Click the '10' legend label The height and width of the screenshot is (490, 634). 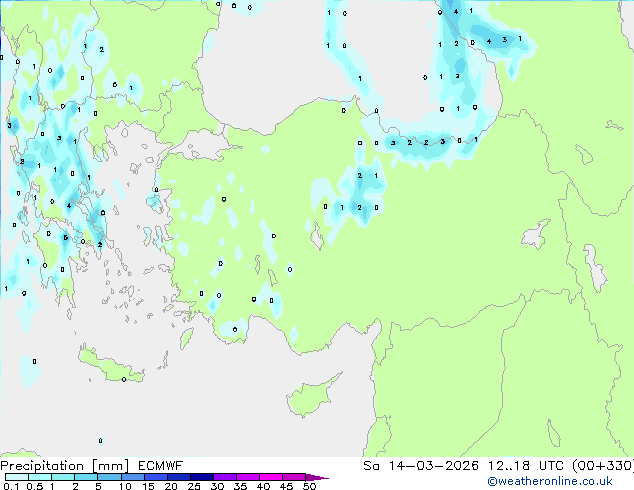125,486
